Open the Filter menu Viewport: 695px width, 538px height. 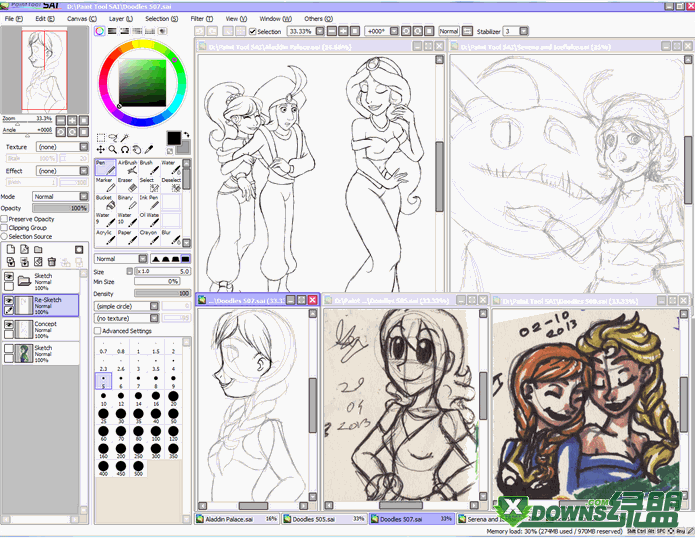click(x=202, y=19)
